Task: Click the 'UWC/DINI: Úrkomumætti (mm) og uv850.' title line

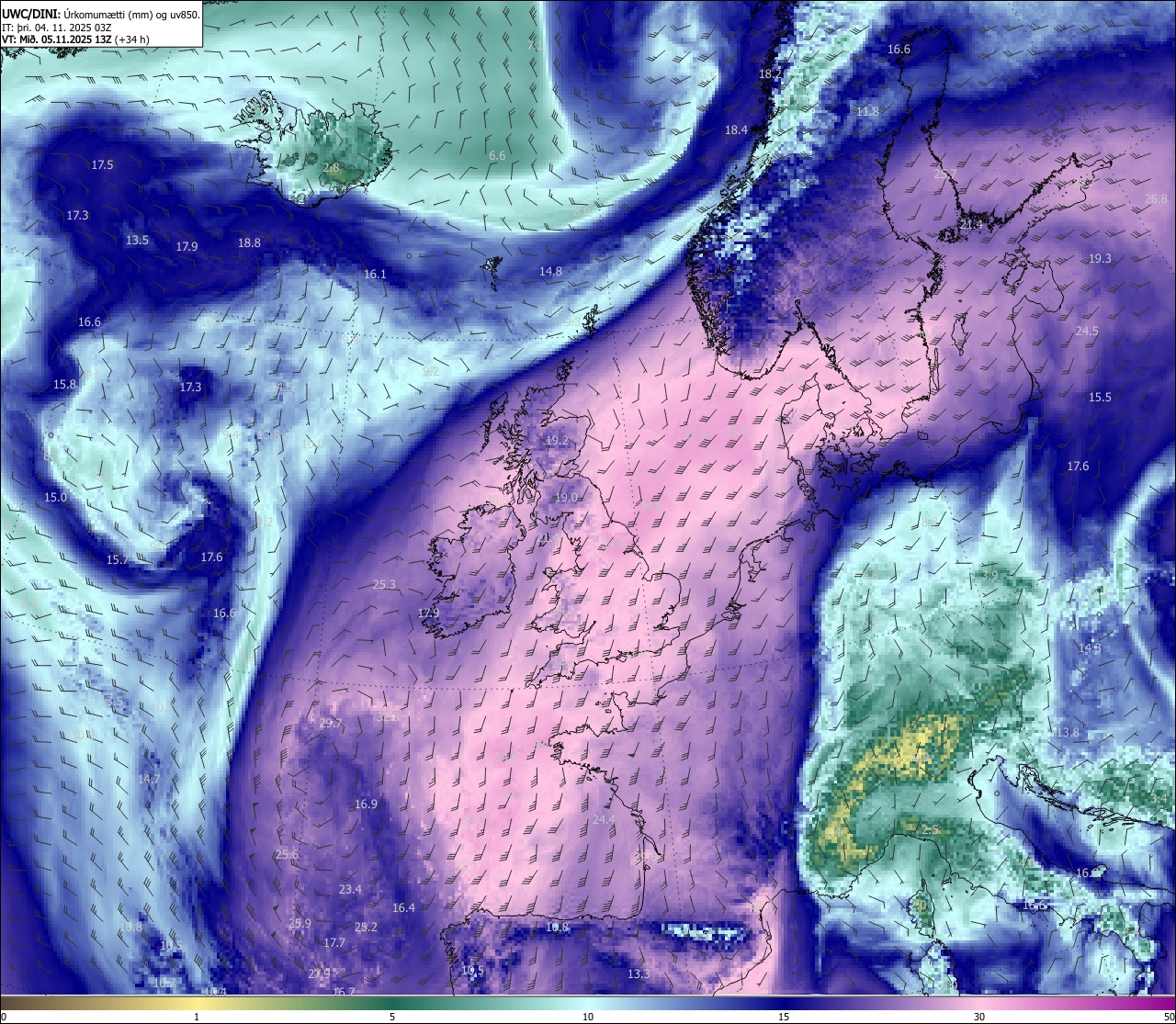Action: 101,15
